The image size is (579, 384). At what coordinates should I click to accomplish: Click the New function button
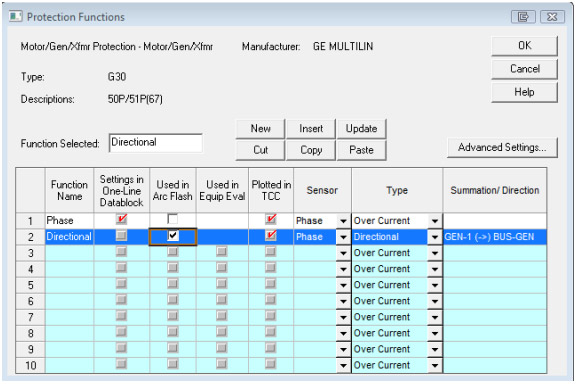260,129
